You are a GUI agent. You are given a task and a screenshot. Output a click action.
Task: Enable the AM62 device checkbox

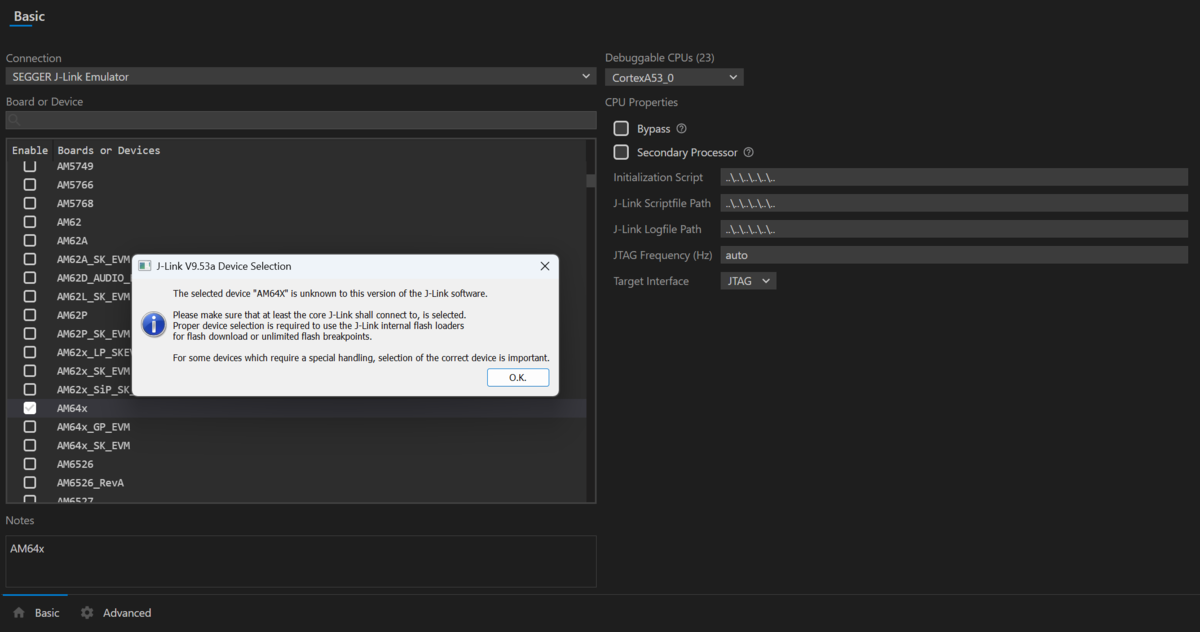pyautogui.click(x=30, y=222)
